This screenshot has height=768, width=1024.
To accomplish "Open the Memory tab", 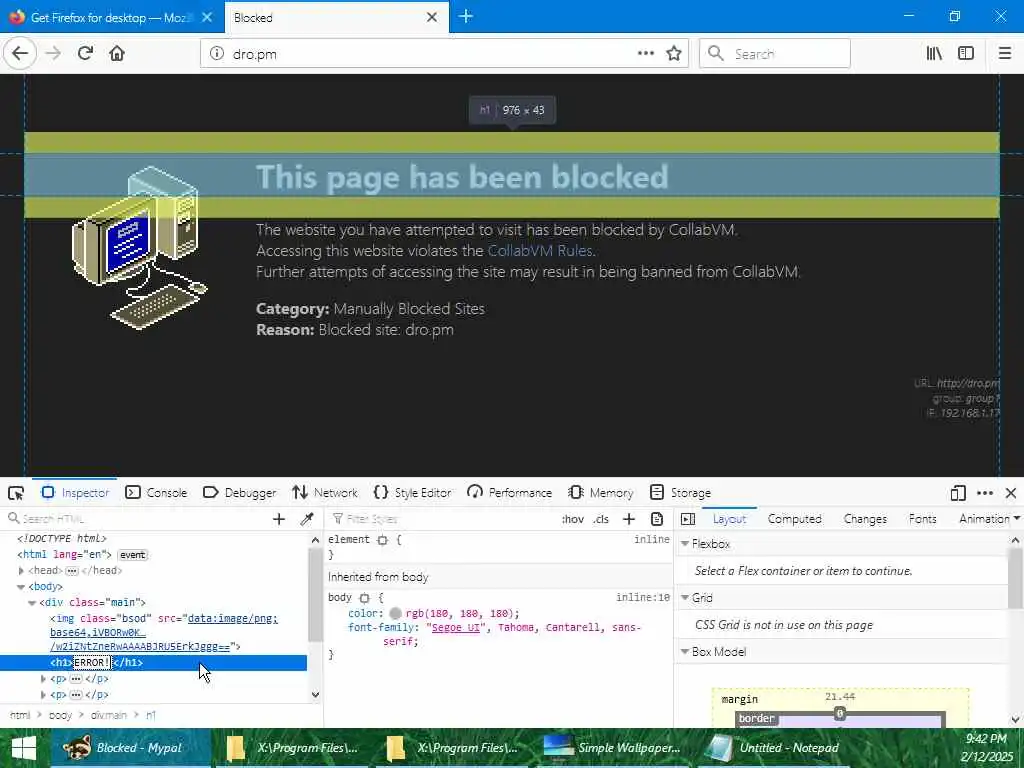I will point(601,493).
